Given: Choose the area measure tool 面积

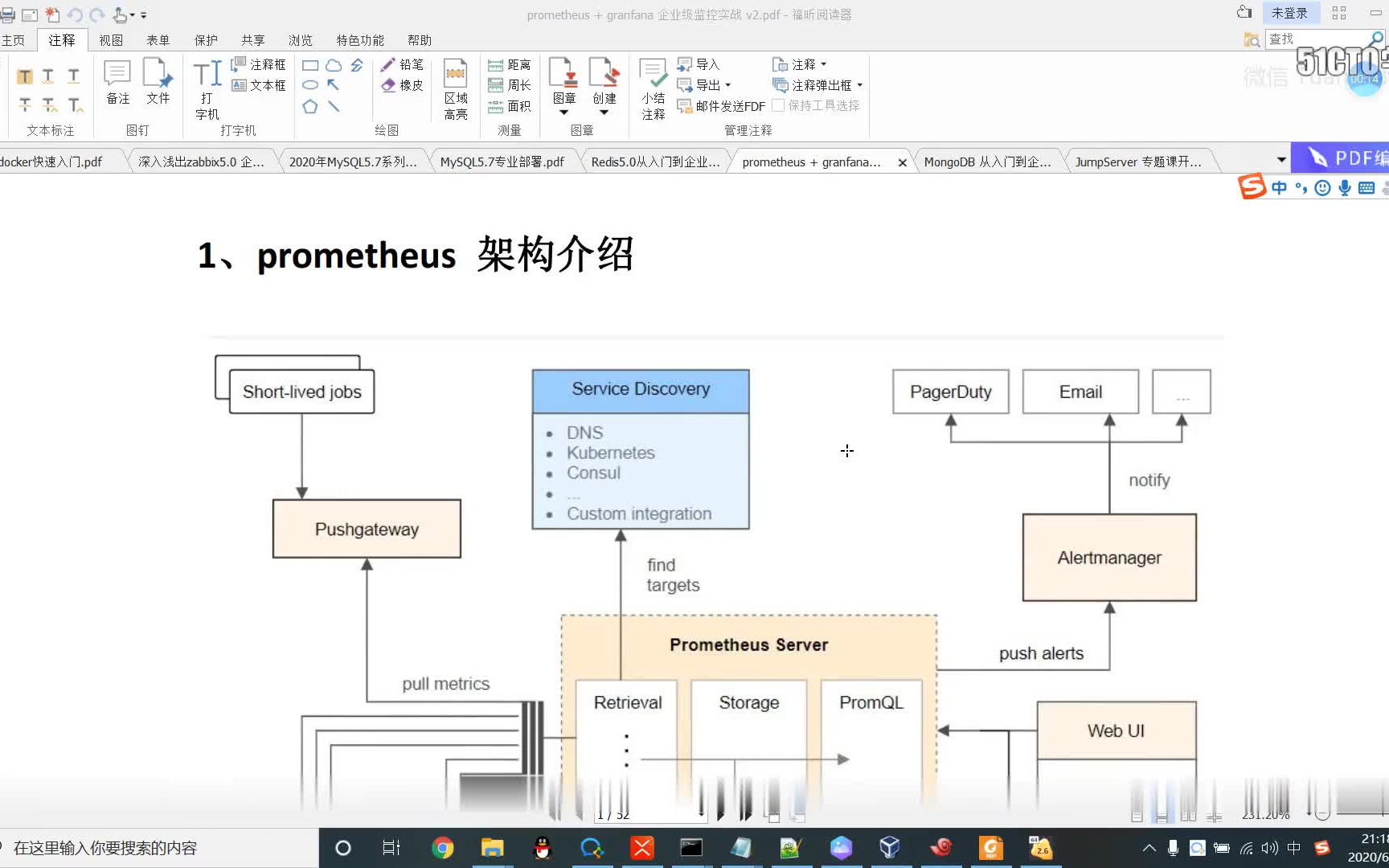Looking at the screenshot, I should [x=510, y=106].
